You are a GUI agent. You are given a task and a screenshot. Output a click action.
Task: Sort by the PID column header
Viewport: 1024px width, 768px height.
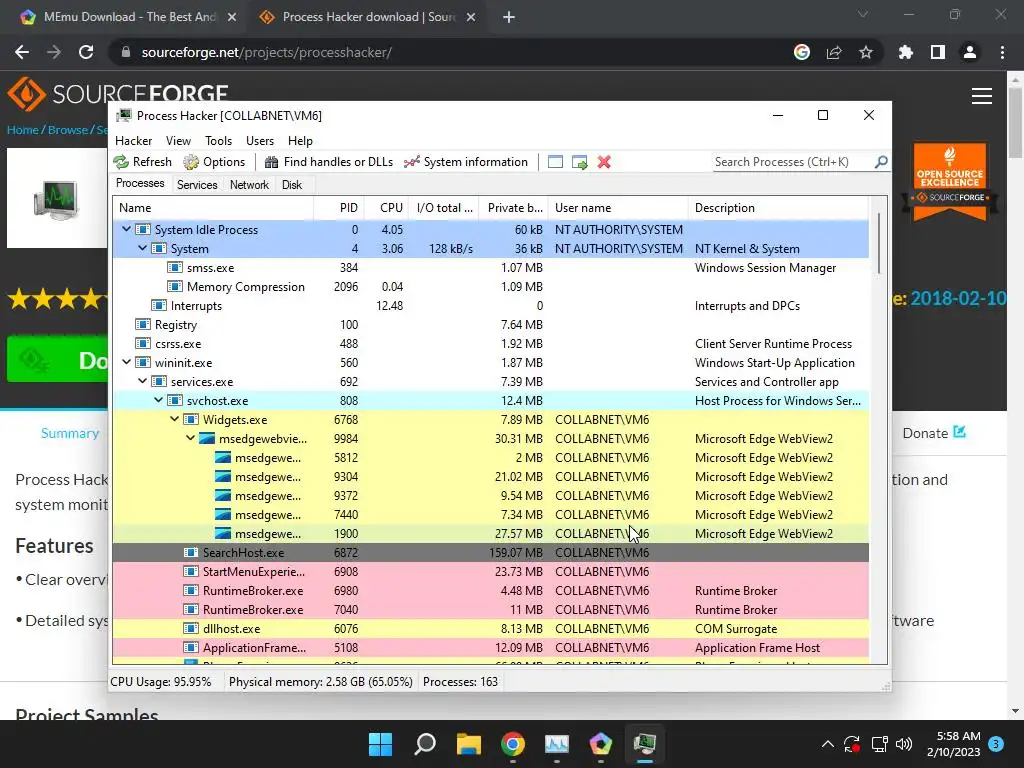click(339, 208)
